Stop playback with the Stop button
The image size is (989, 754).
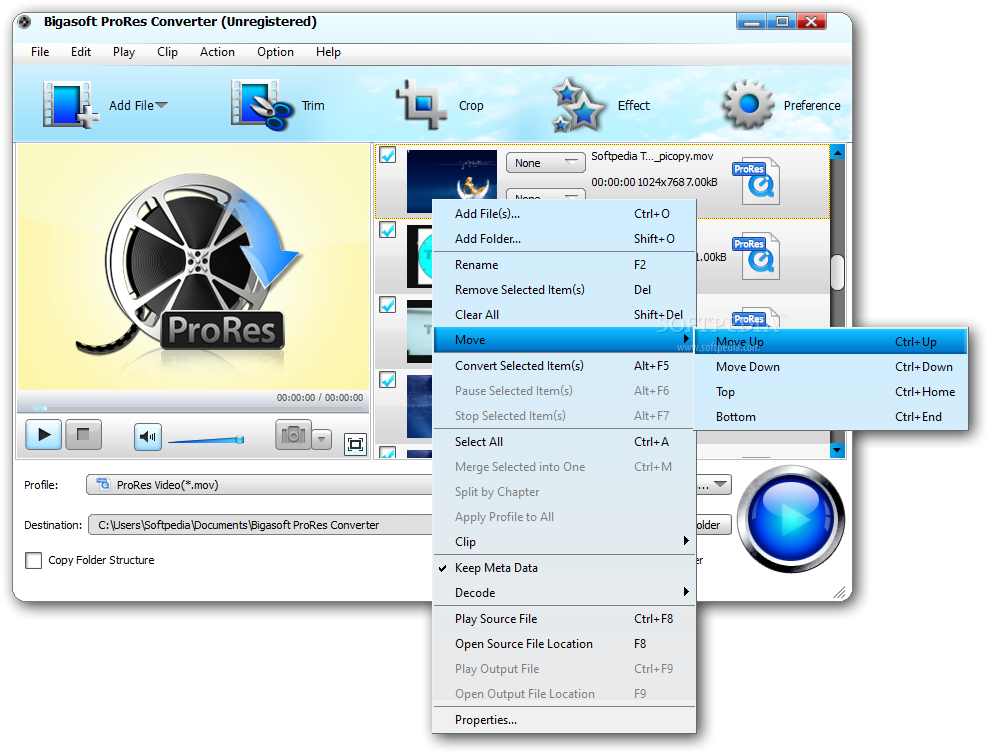pos(83,435)
